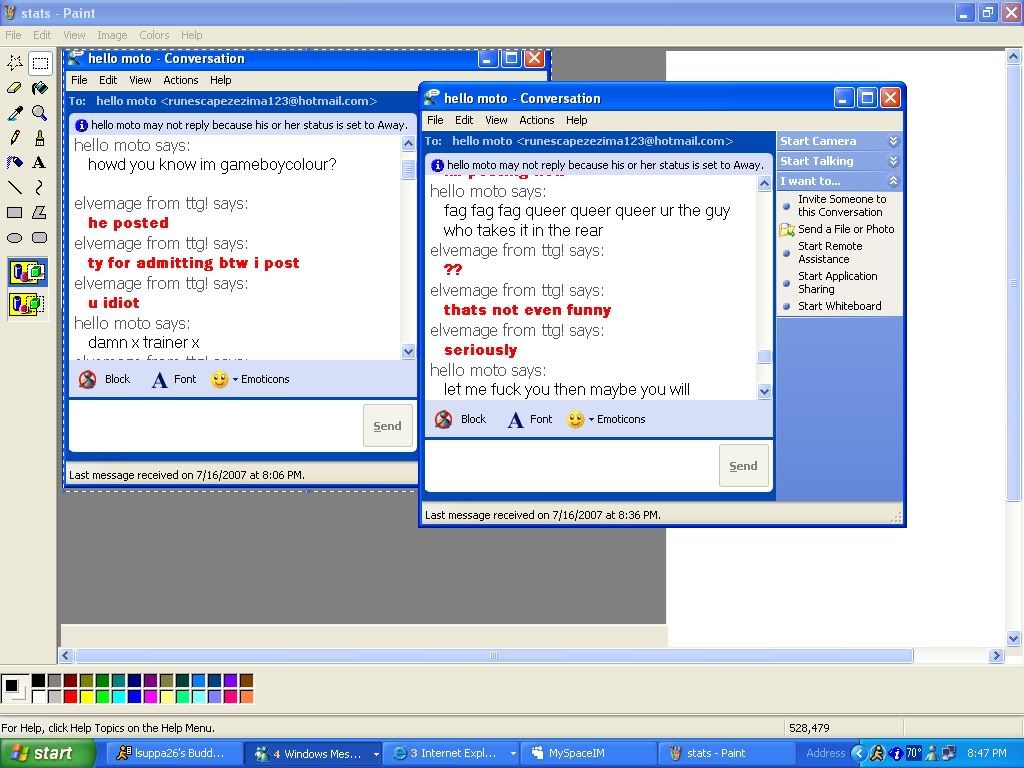Select the Ellipse shape tool
This screenshot has height=768, width=1024.
(x=15, y=237)
